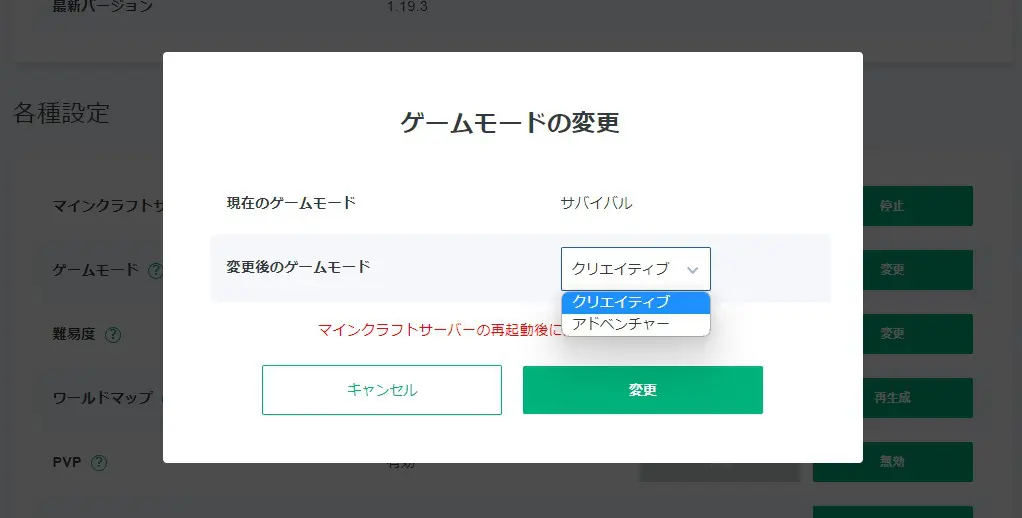Click the 無効 button in the PVP row

coord(892,462)
